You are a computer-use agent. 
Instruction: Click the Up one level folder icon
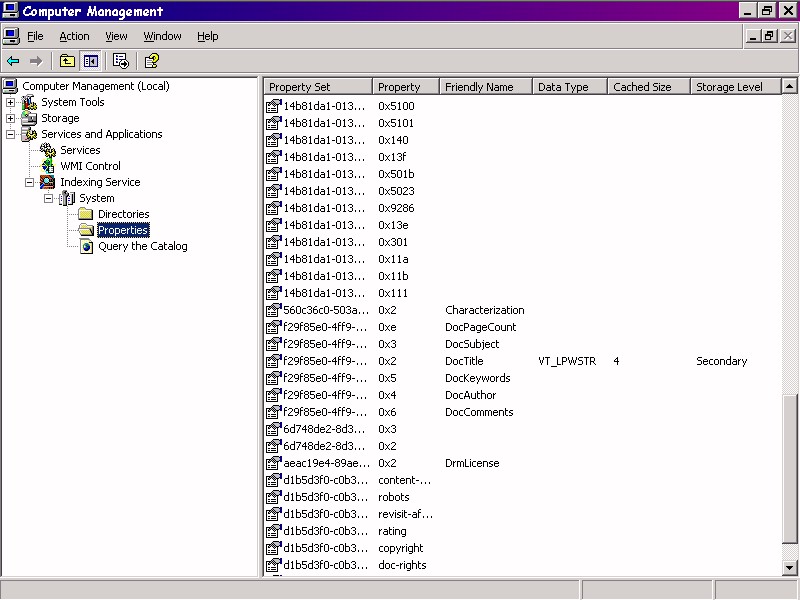67,61
